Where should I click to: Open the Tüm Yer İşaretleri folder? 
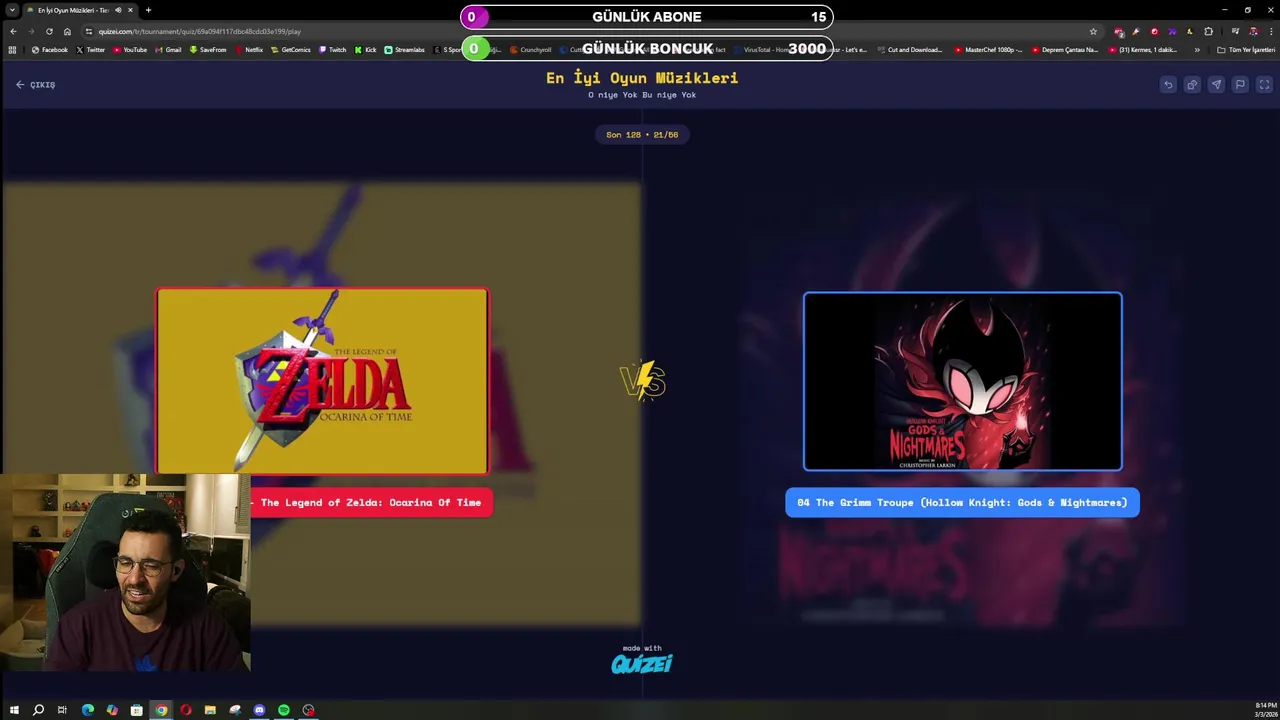(1246, 49)
